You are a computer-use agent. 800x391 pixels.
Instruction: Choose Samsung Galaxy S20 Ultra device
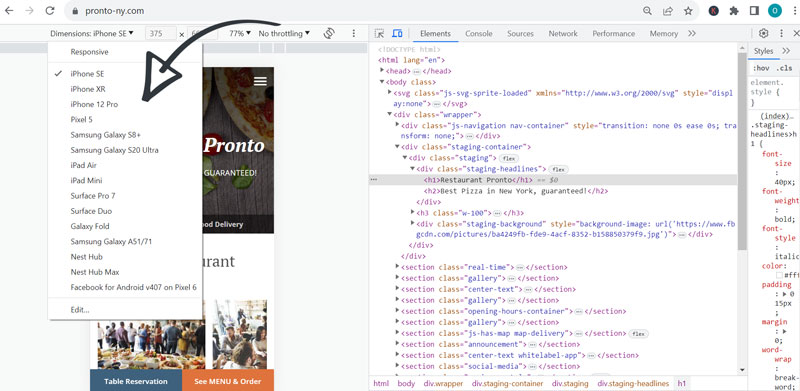126,150
